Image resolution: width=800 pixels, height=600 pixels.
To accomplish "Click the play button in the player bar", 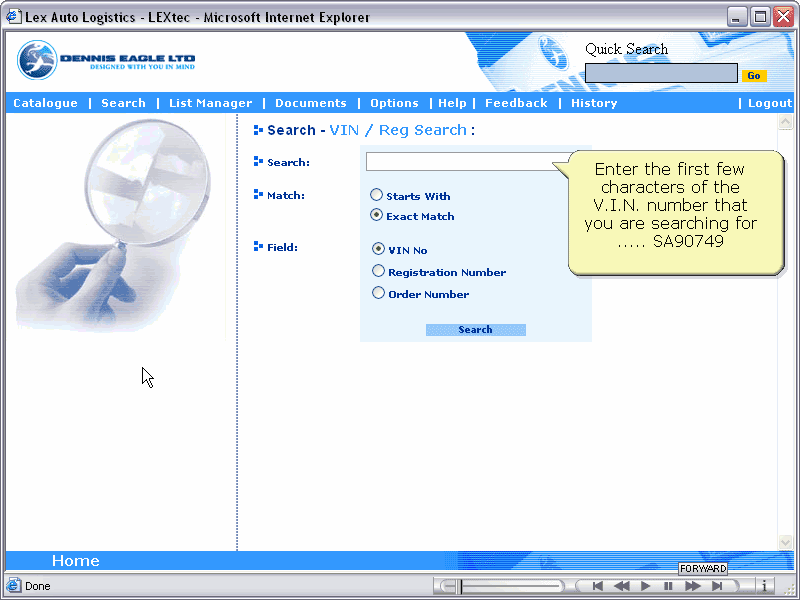I will [x=645, y=586].
